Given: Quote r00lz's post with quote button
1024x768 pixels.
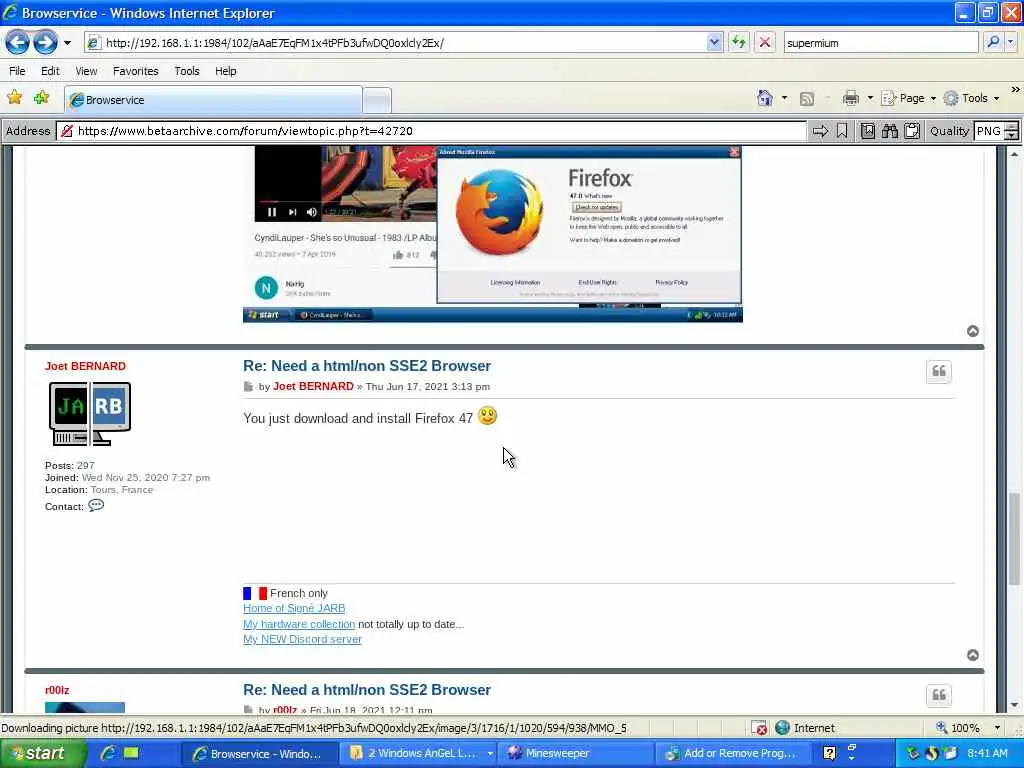Looking at the screenshot, I should [938, 696].
